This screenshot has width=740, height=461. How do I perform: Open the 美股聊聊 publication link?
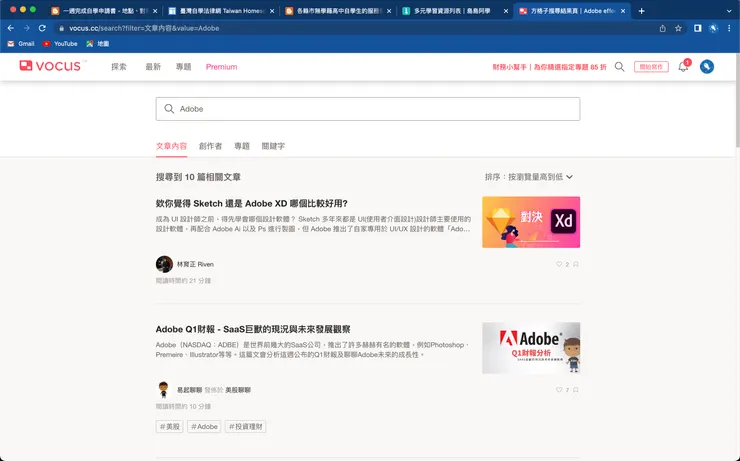pyautogui.click(x=238, y=390)
